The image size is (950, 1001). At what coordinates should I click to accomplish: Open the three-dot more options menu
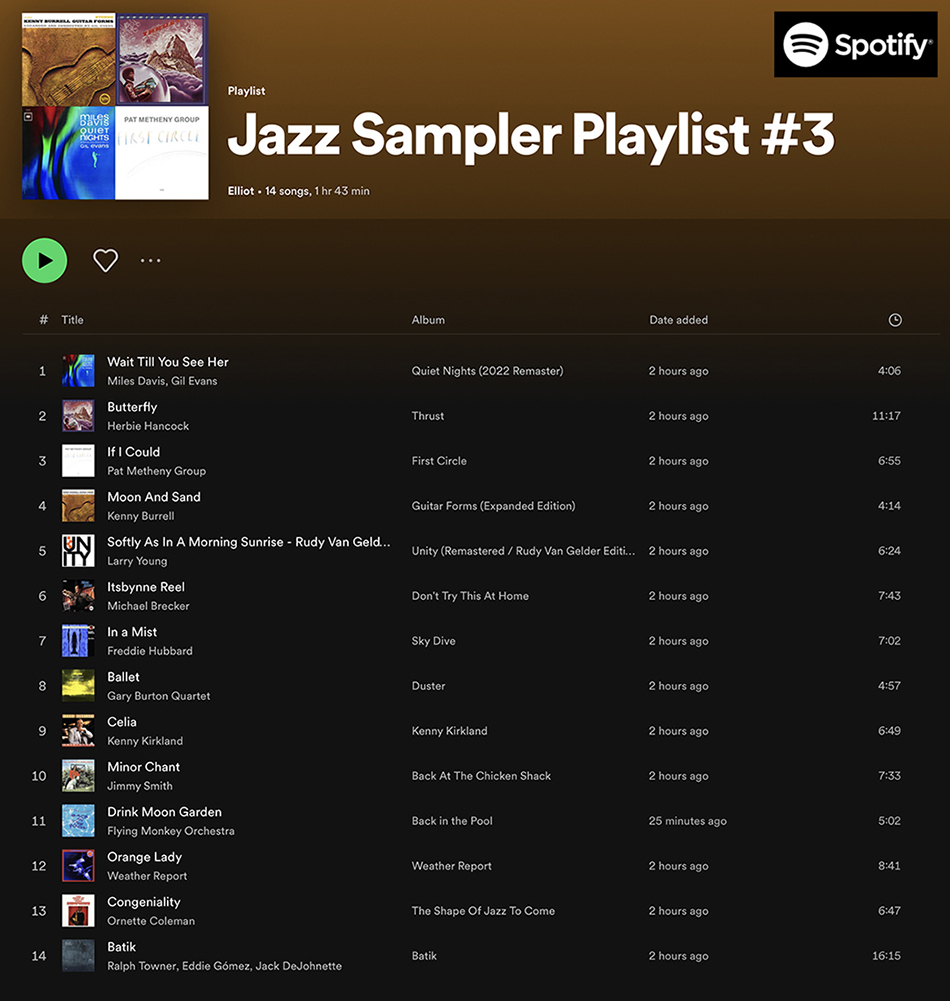click(151, 260)
